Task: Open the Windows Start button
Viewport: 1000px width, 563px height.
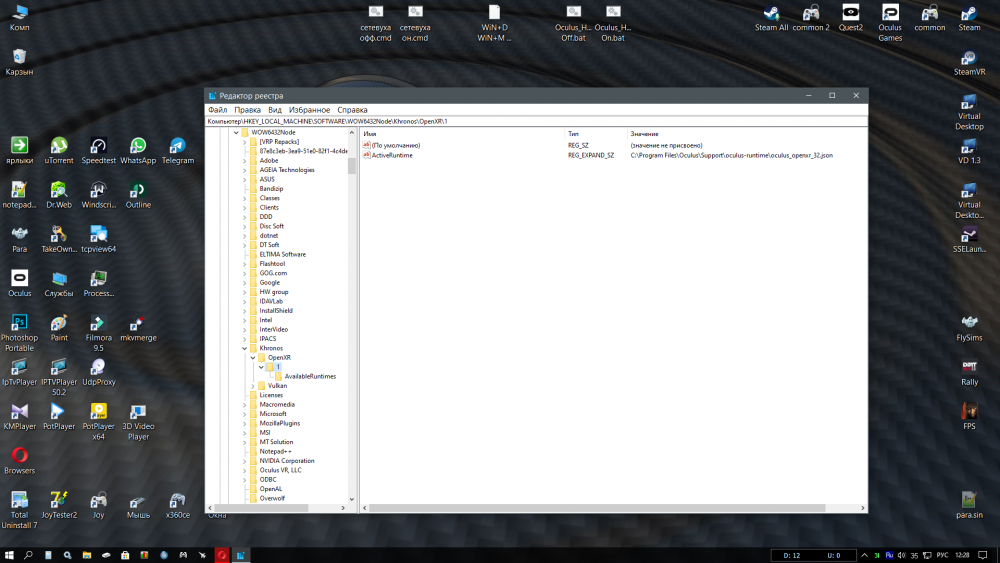Action: (9, 554)
